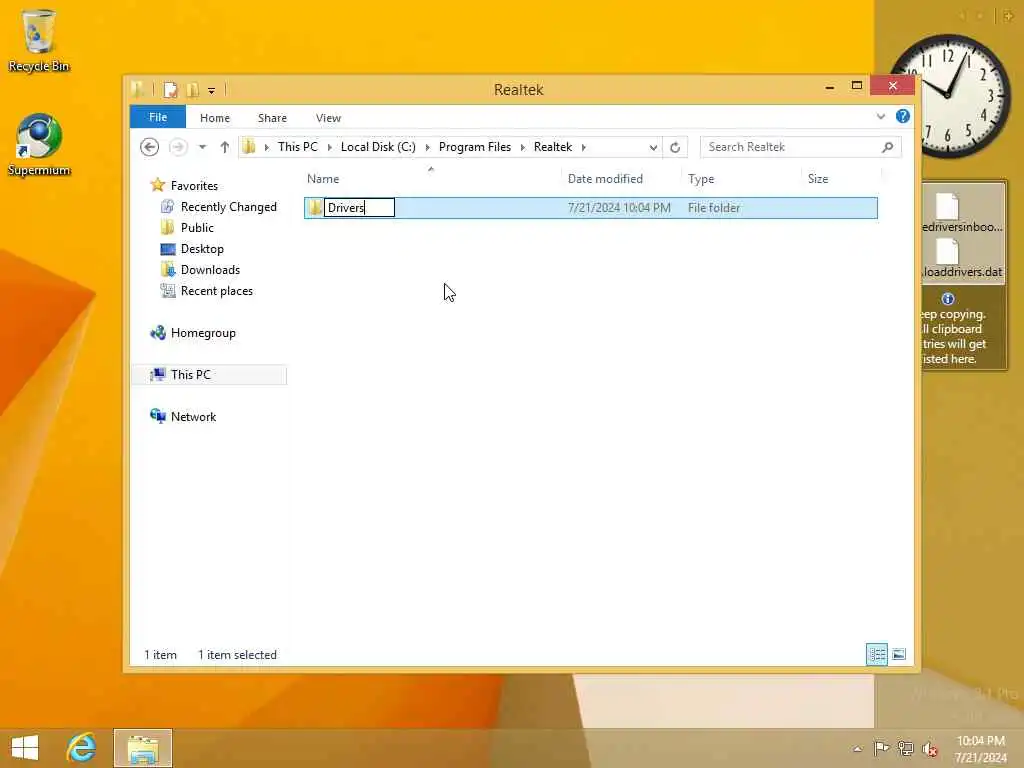Click the Back navigation arrow

pyautogui.click(x=150, y=147)
